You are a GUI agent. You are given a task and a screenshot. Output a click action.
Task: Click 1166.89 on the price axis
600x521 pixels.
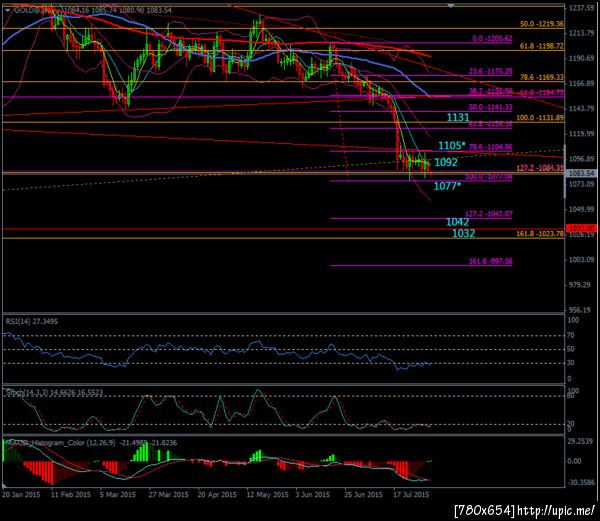(581, 83)
